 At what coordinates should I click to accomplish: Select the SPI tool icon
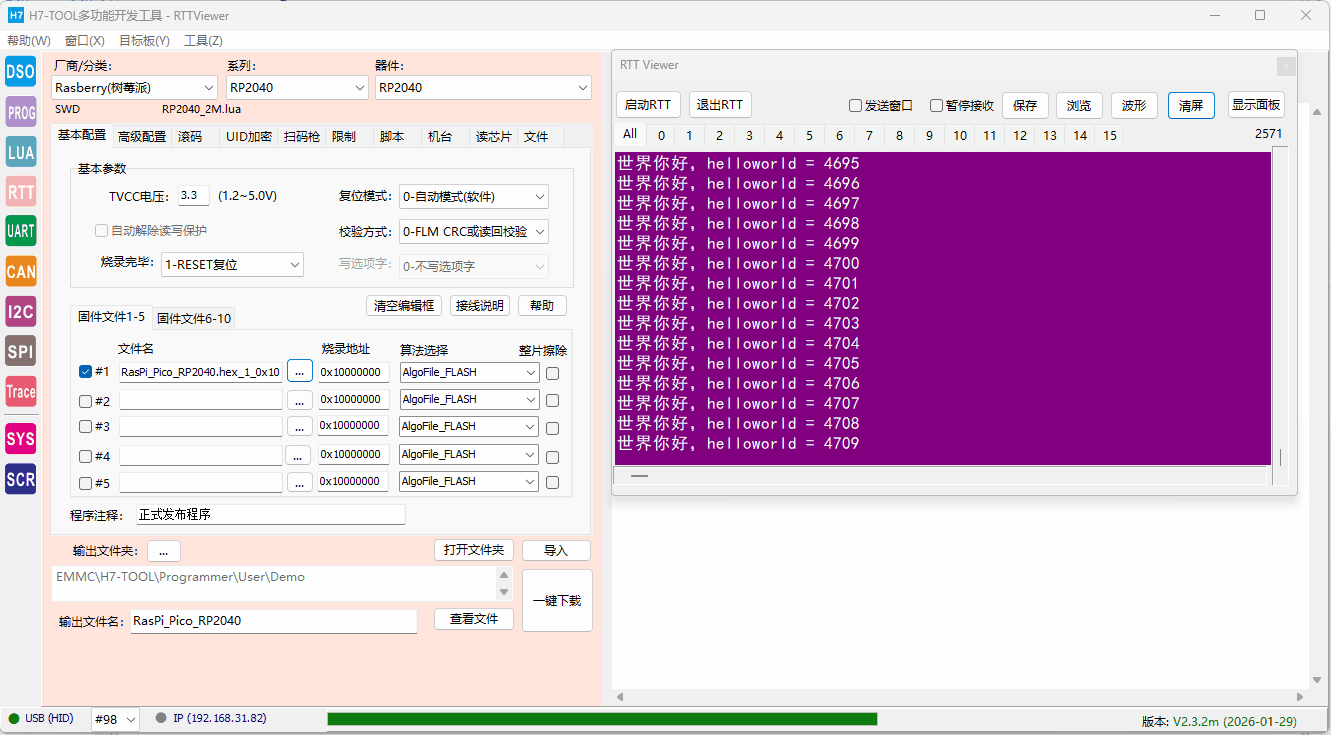(20, 351)
